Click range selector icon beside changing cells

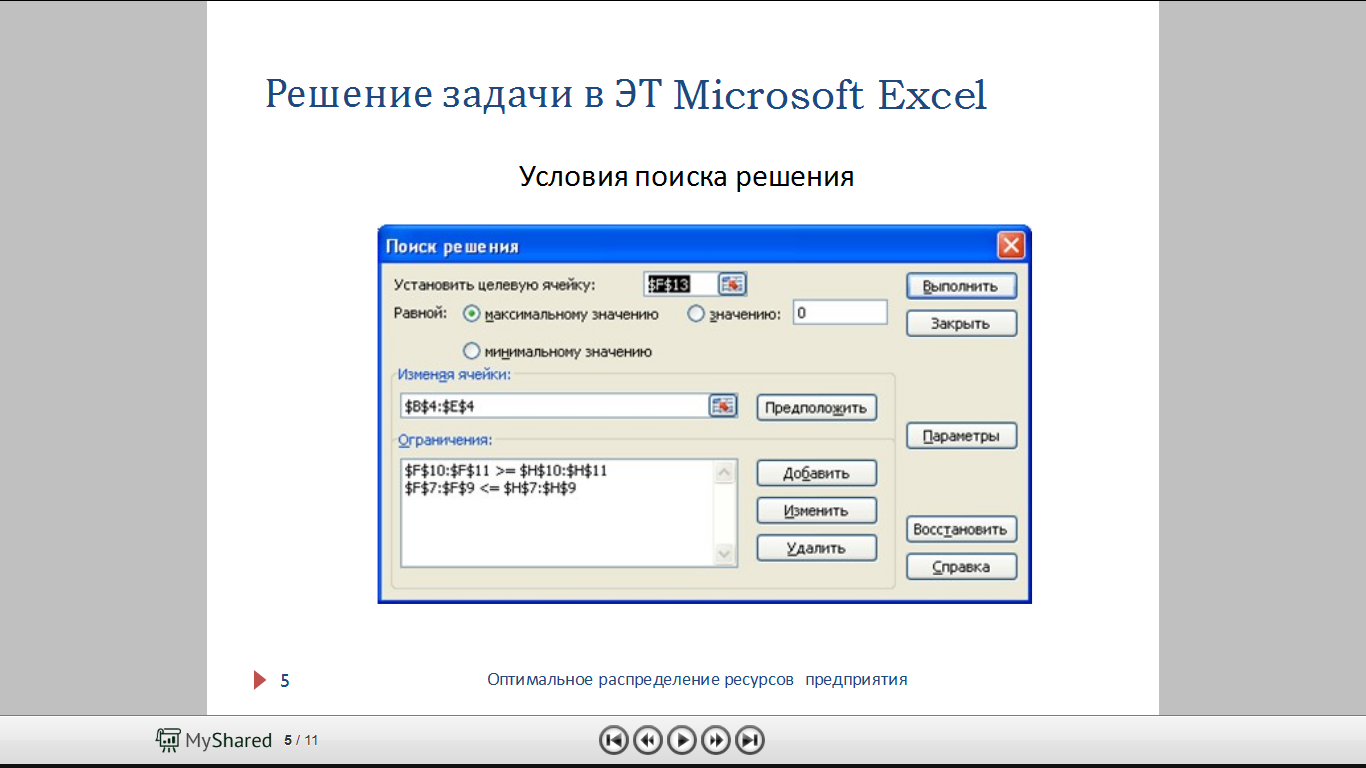(723, 406)
